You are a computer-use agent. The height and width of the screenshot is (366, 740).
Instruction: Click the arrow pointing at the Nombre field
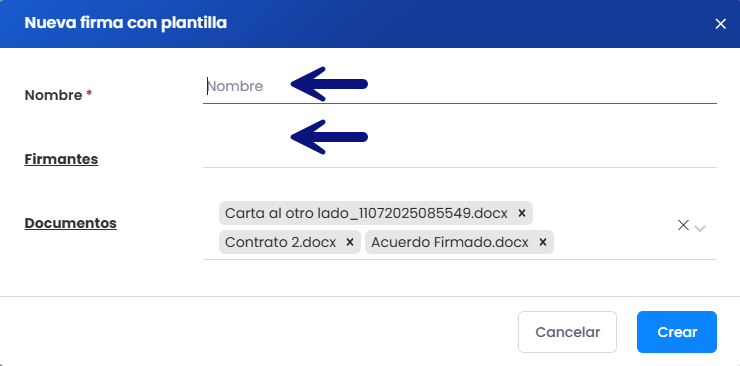click(x=329, y=84)
